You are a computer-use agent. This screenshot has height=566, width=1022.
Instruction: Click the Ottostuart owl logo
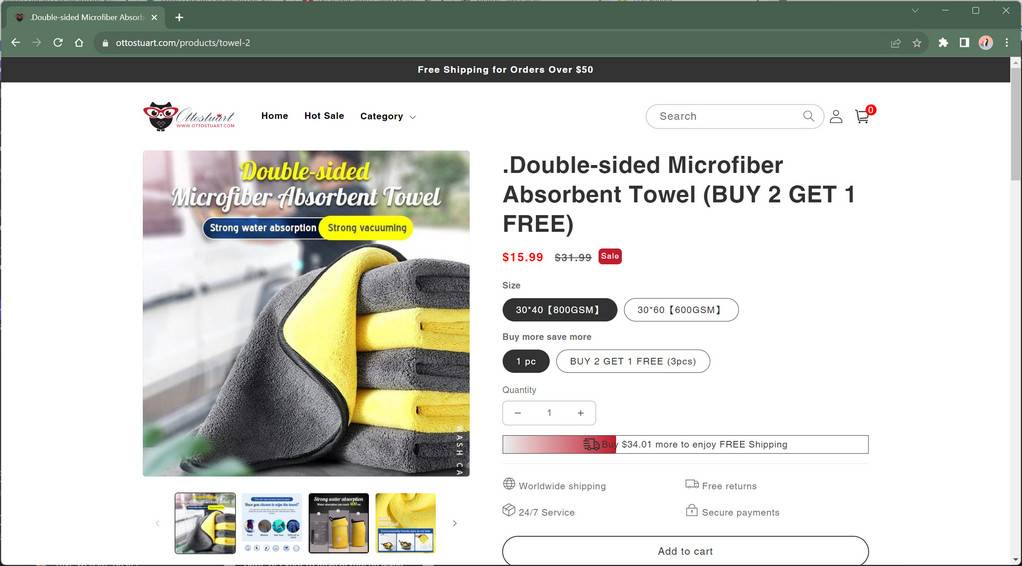[x=189, y=116]
